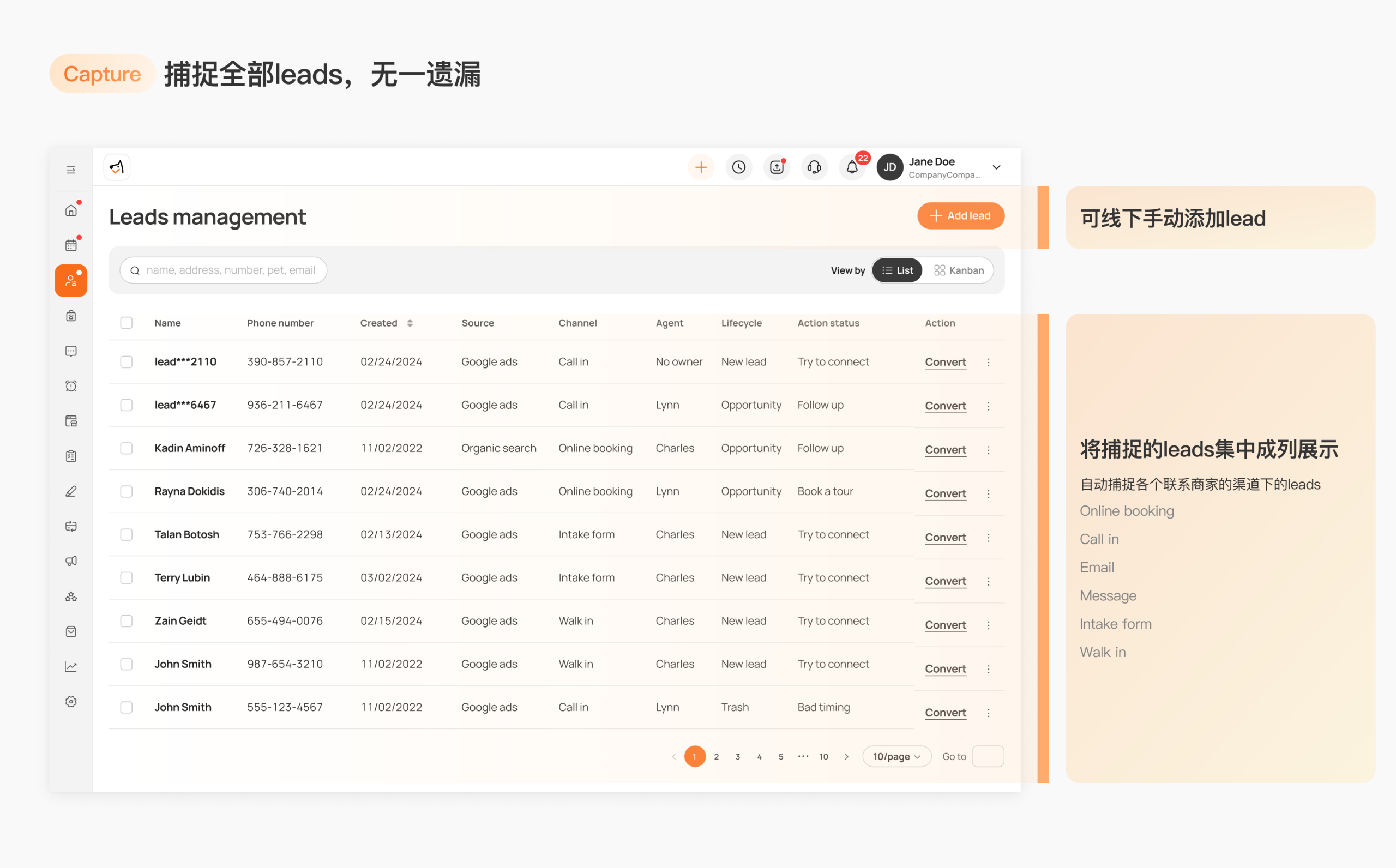Viewport: 1396px width, 868px height.
Task: Check the select-all checkbox in header
Action: [127, 323]
